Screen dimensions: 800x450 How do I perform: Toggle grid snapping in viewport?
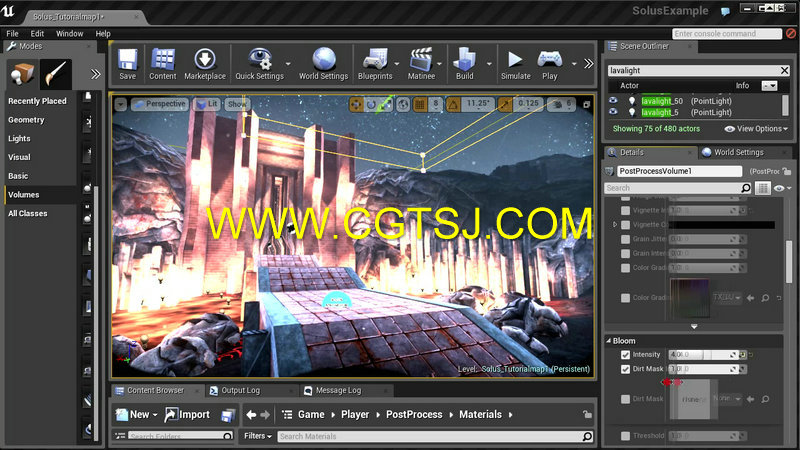pos(420,105)
